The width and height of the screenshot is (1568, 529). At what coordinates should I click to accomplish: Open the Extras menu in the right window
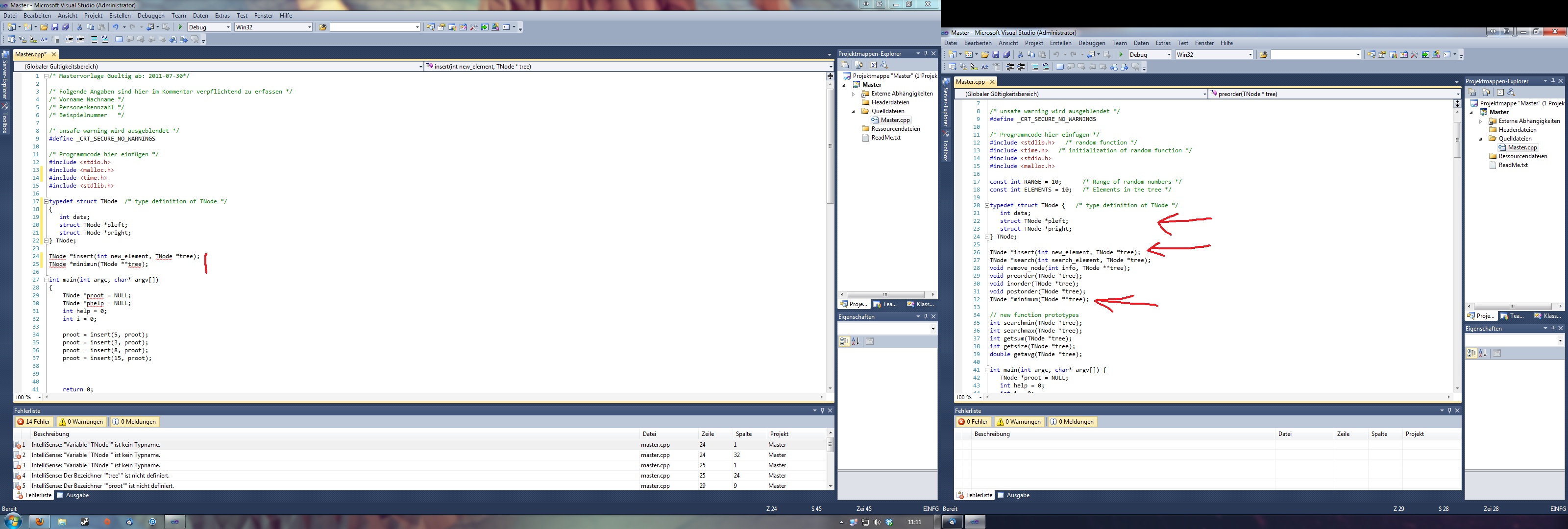1163,43
